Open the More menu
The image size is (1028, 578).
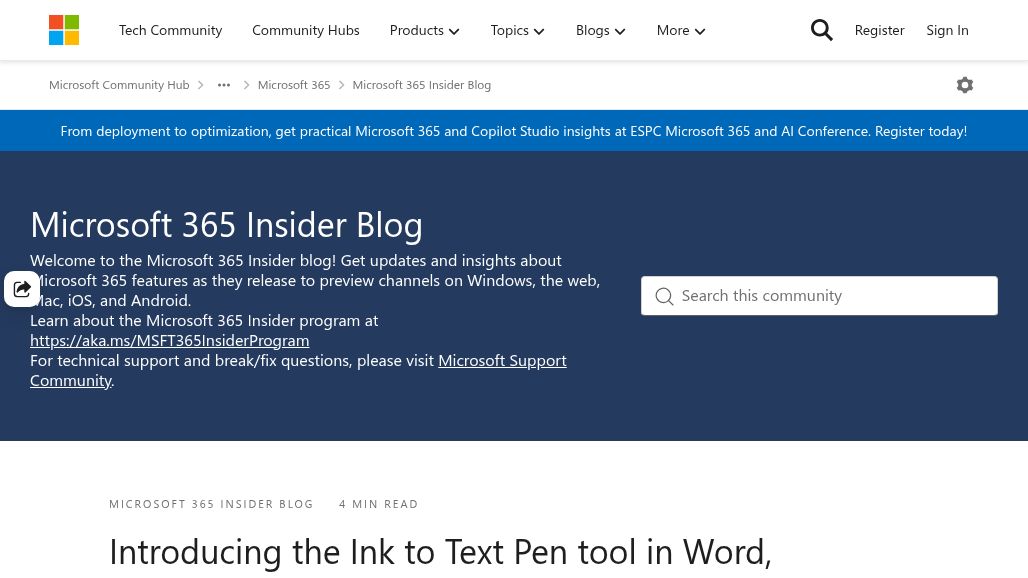click(x=681, y=30)
